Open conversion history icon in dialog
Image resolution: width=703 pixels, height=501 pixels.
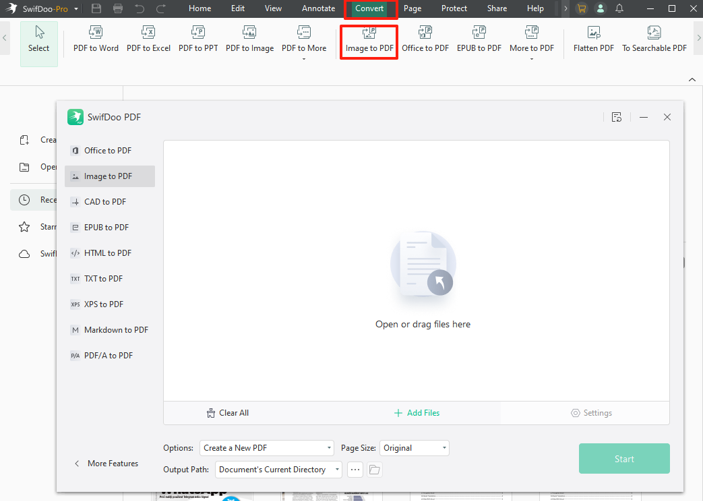point(616,117)
